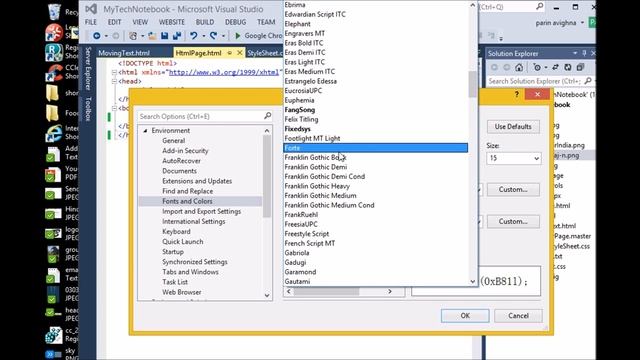The height and width of the screenshot is (360, 640).
Task: Select Page.master in Solution Explorer
Action: 572,236
